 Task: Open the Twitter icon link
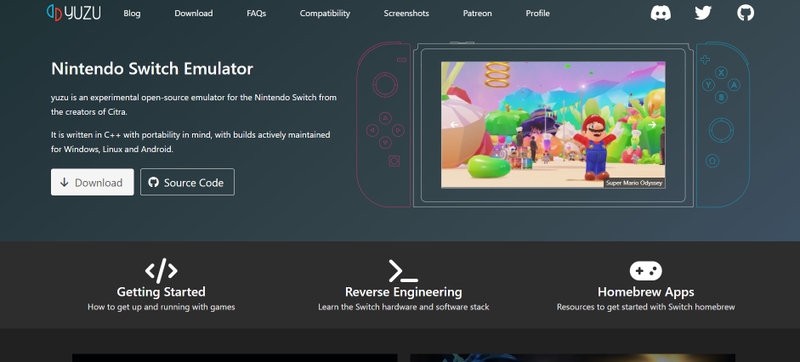pyautogui.click(x=703, y=13)
